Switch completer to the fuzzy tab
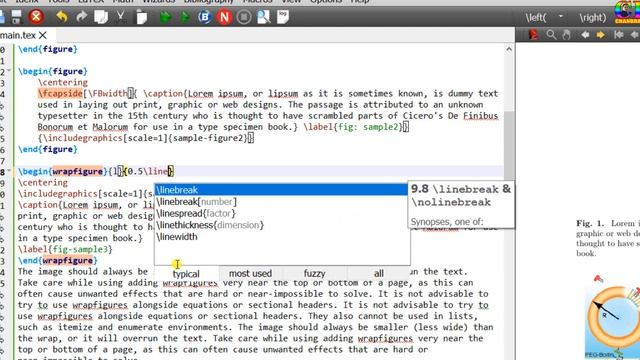Viewport: 640px width, 360px height. [x=314, y=273]
